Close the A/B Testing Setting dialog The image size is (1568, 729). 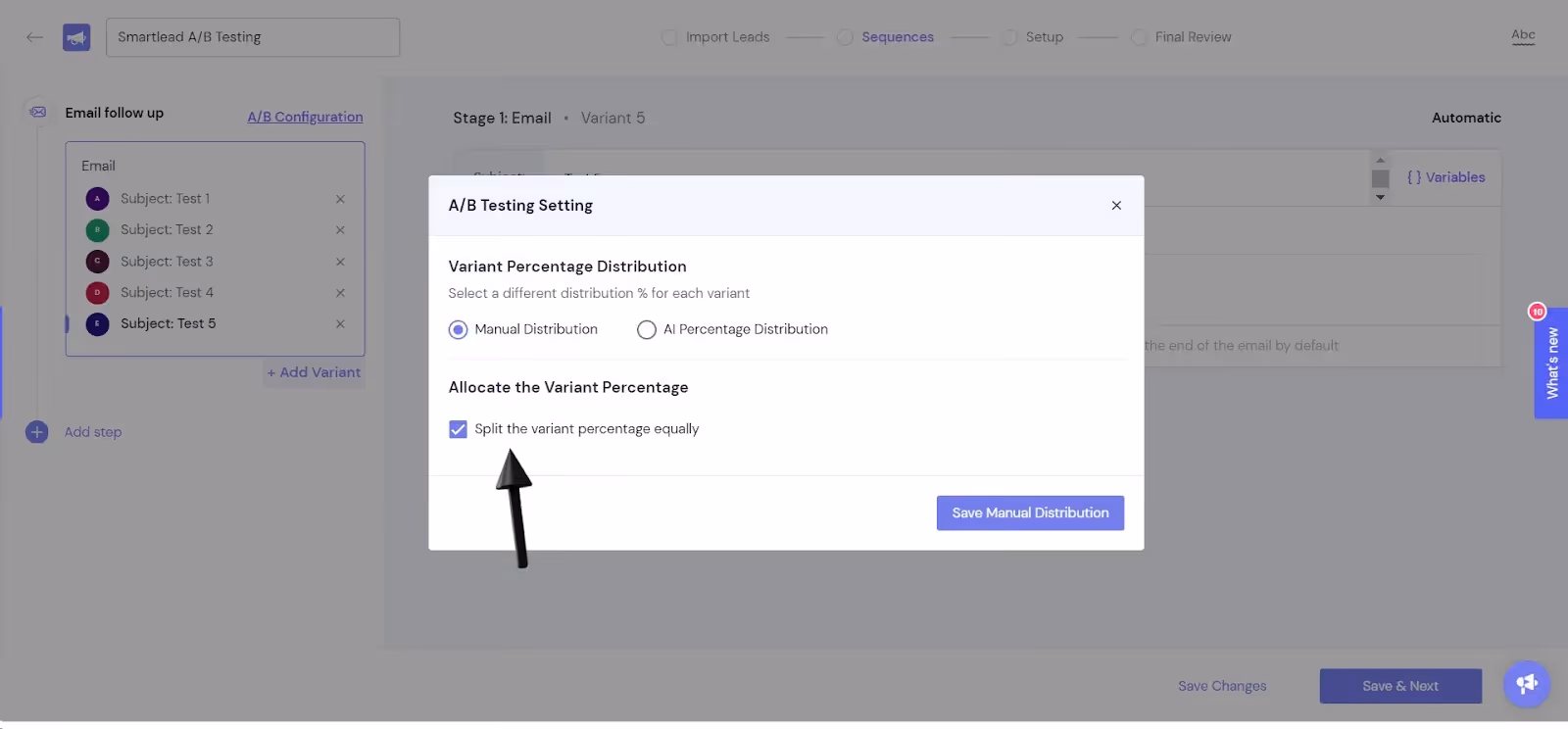tap(1116, 206)
